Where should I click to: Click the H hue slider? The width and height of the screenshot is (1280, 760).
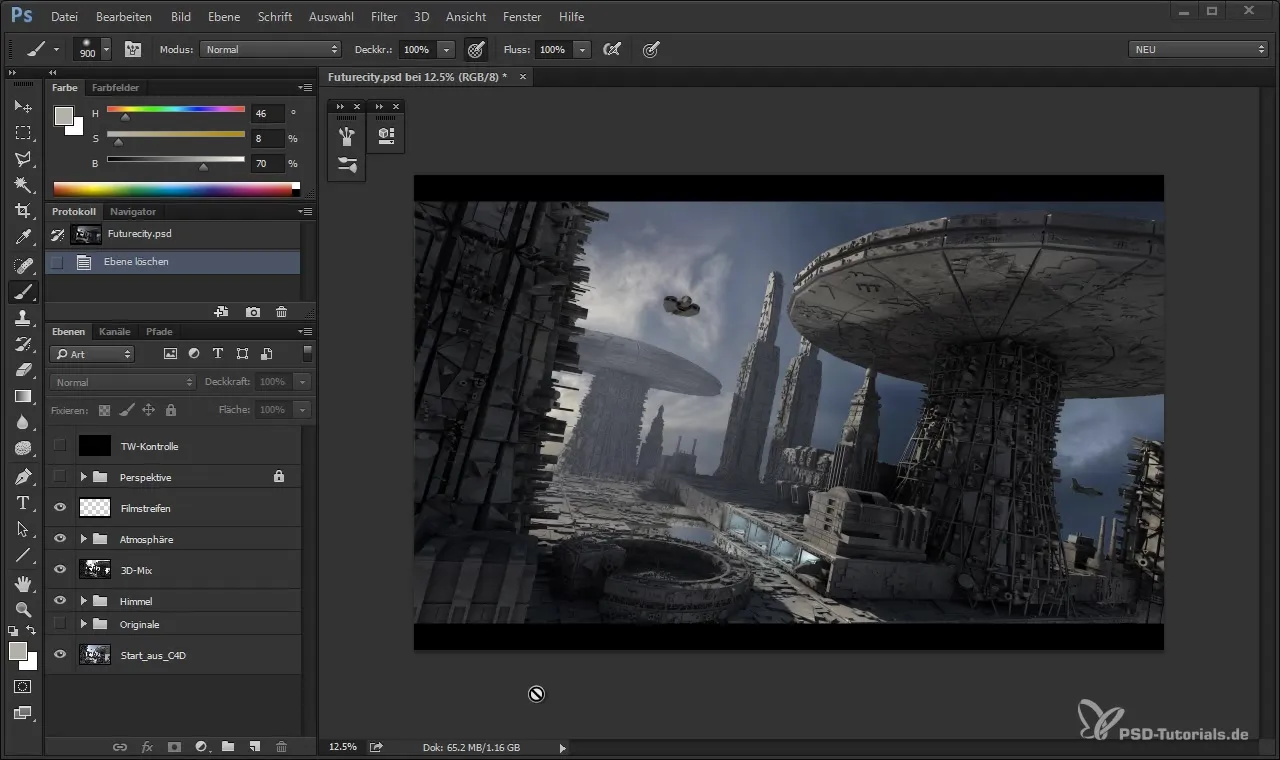(176, 110)
